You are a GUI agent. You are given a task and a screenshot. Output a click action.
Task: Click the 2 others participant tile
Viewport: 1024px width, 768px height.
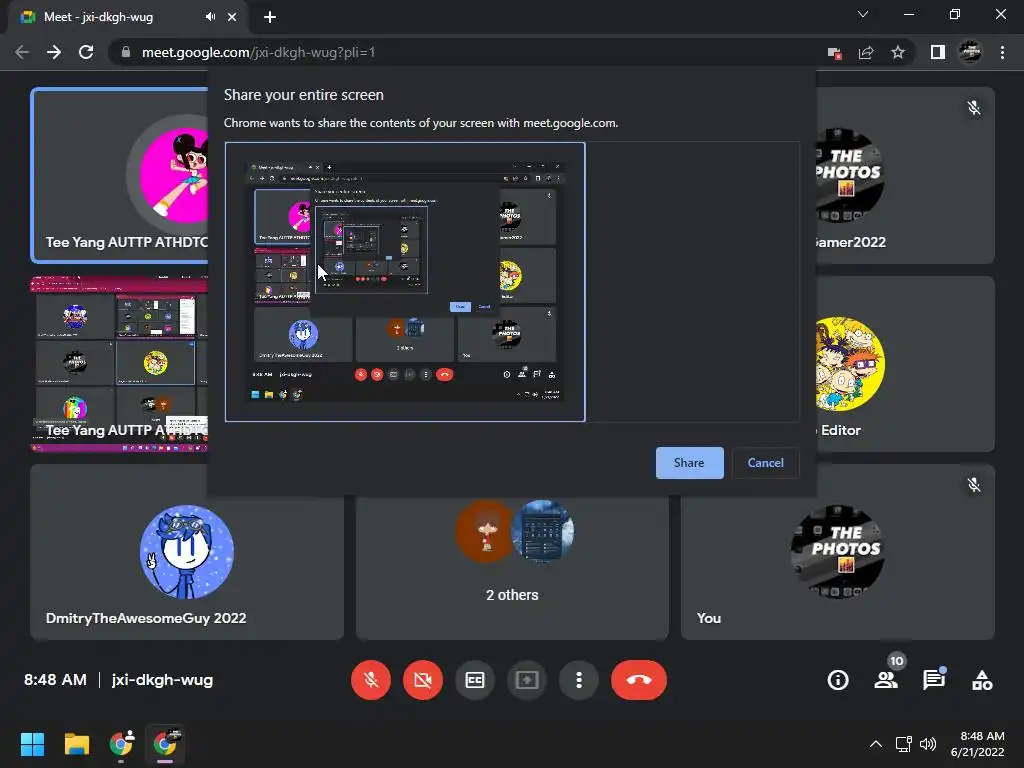pyautogui.click(x=512, y=567)
